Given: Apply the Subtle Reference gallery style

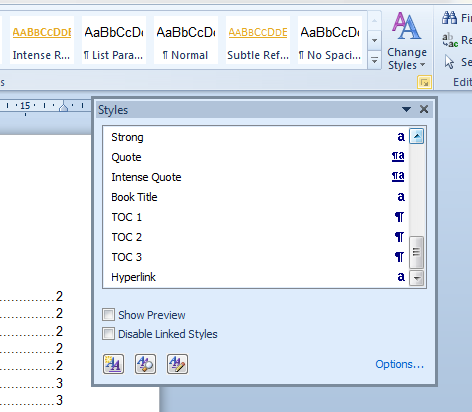Looking at the screenshot, I should (258, 40).
